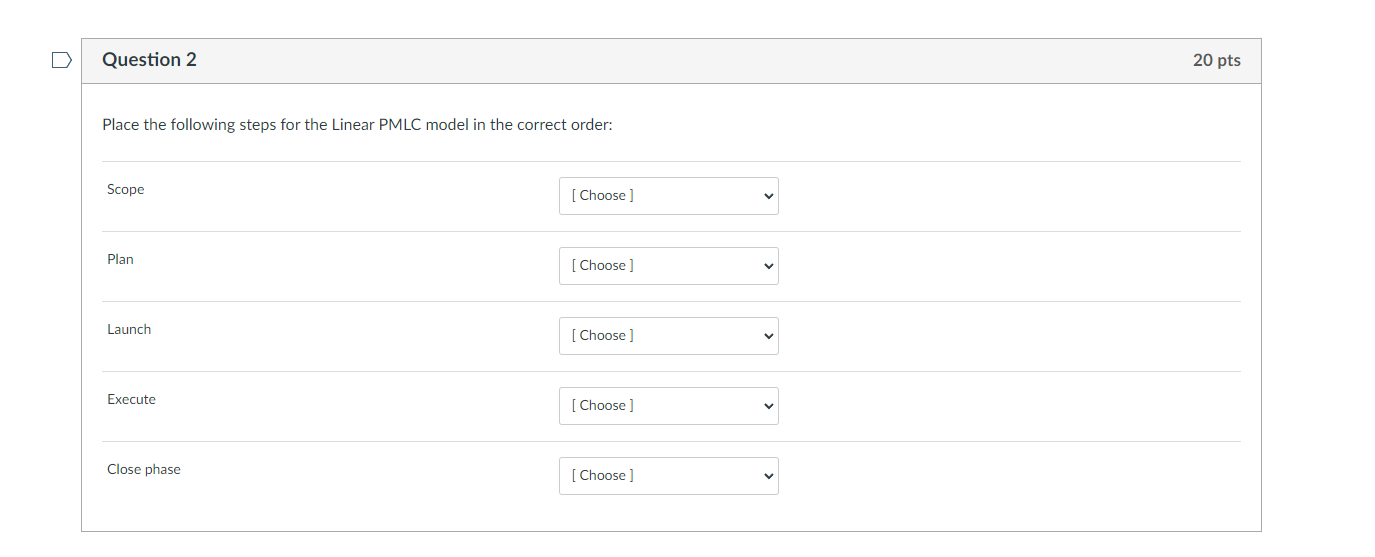Click the chevron arrow on Plan's select box
1375x557 pixels.
(768, 266)
